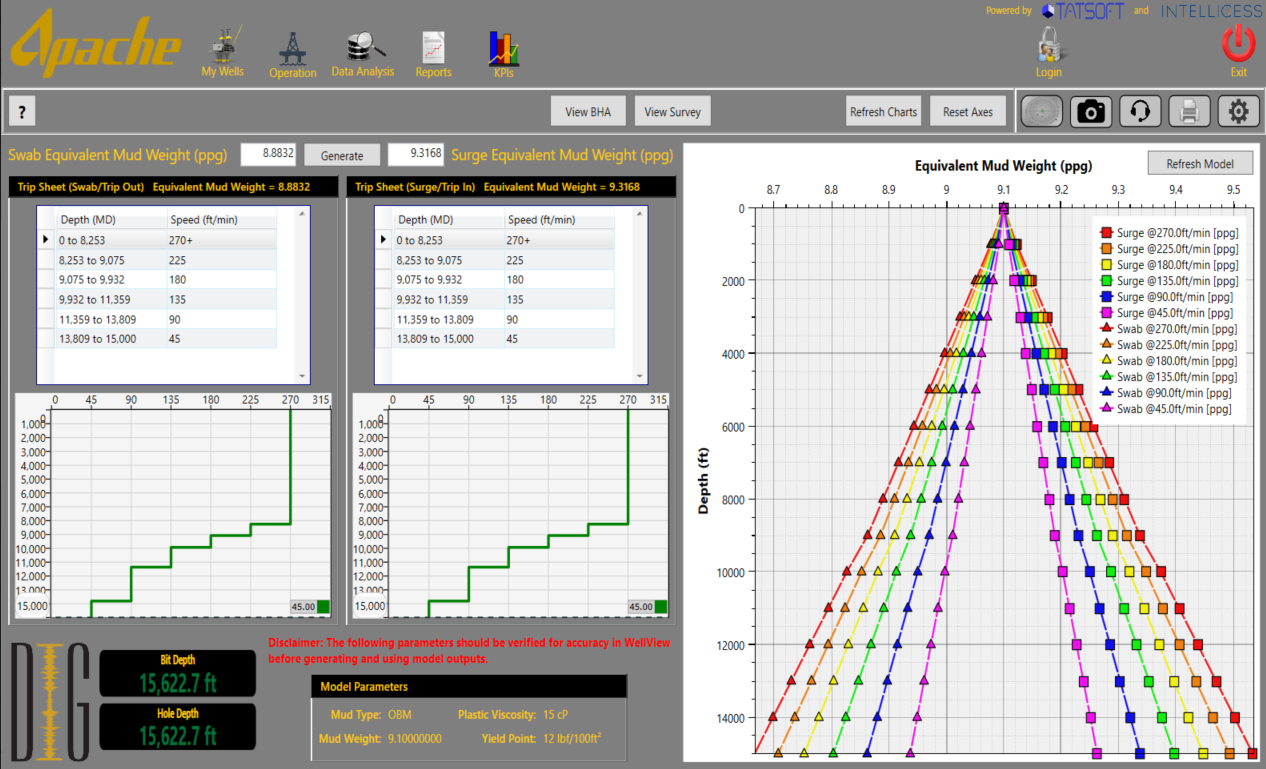
Task: Take a screenshot with the camera icon
Action: (x=1091, y=111)
